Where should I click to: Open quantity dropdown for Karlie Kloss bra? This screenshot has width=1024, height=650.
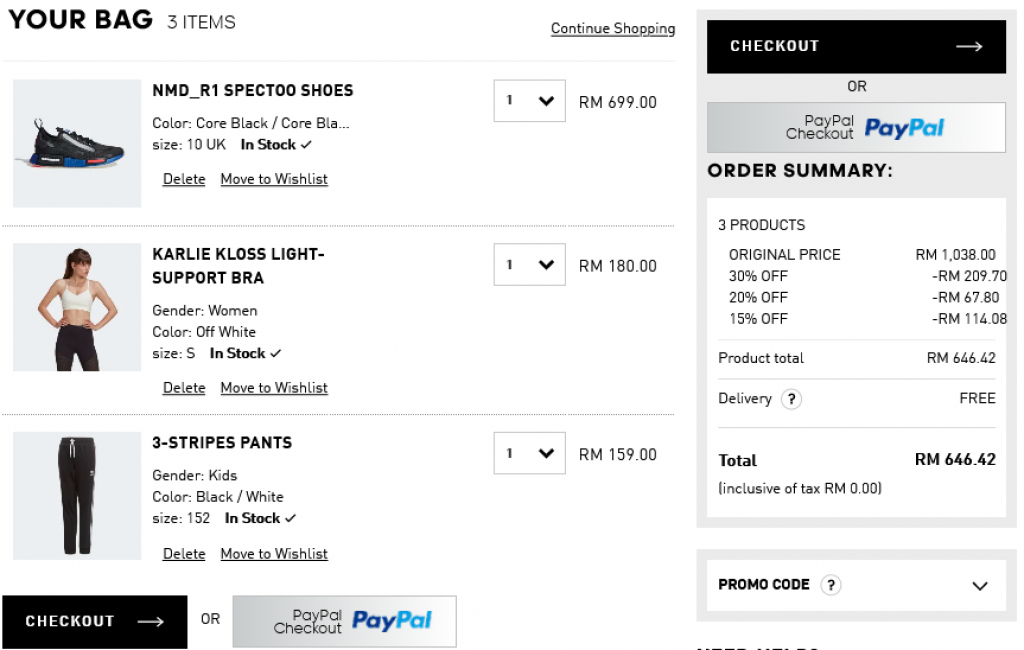(530, 265)
